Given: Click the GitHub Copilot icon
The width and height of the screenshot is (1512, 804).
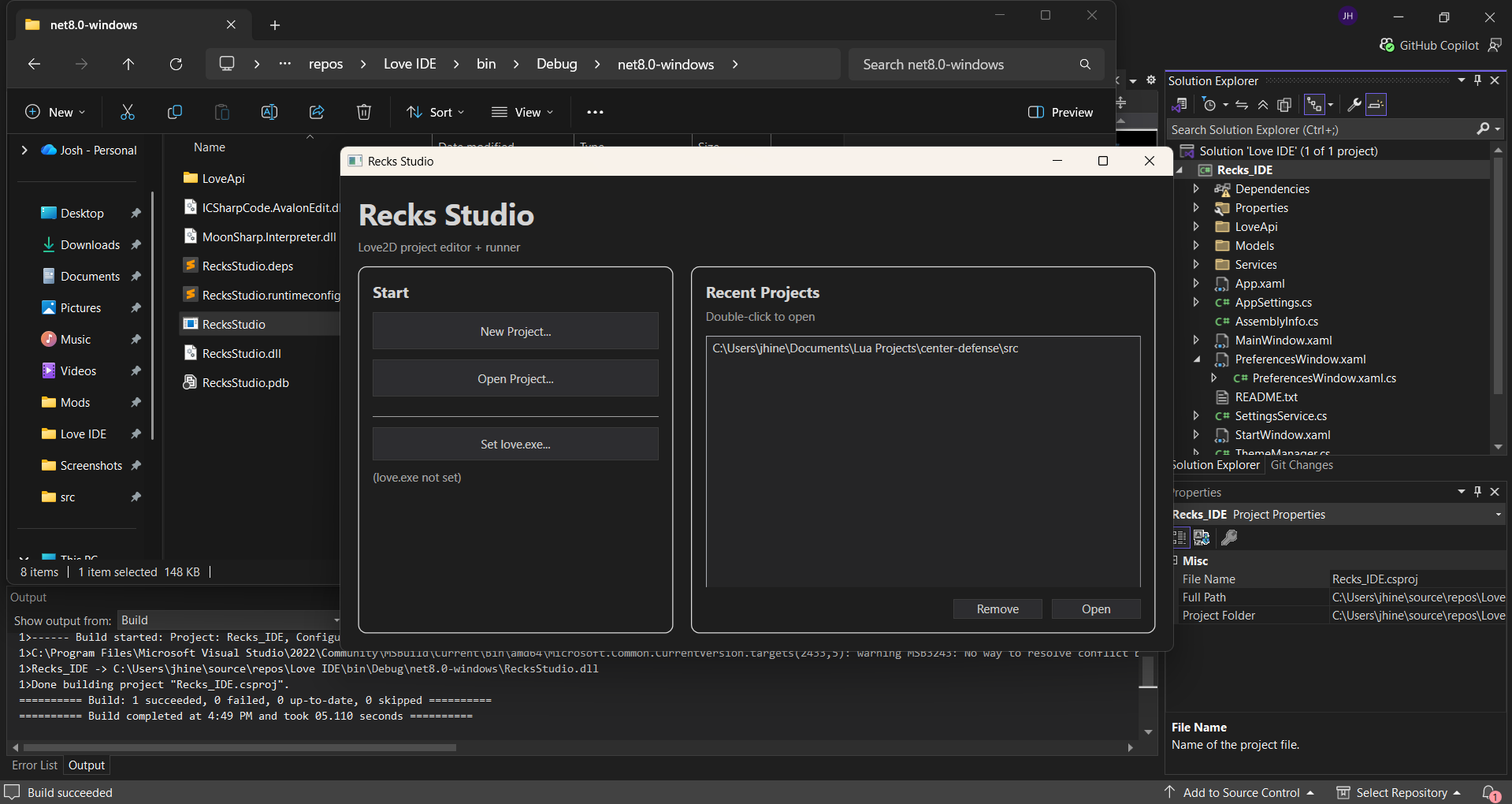Looking at the screenshot, I should tap(1388, 45).
